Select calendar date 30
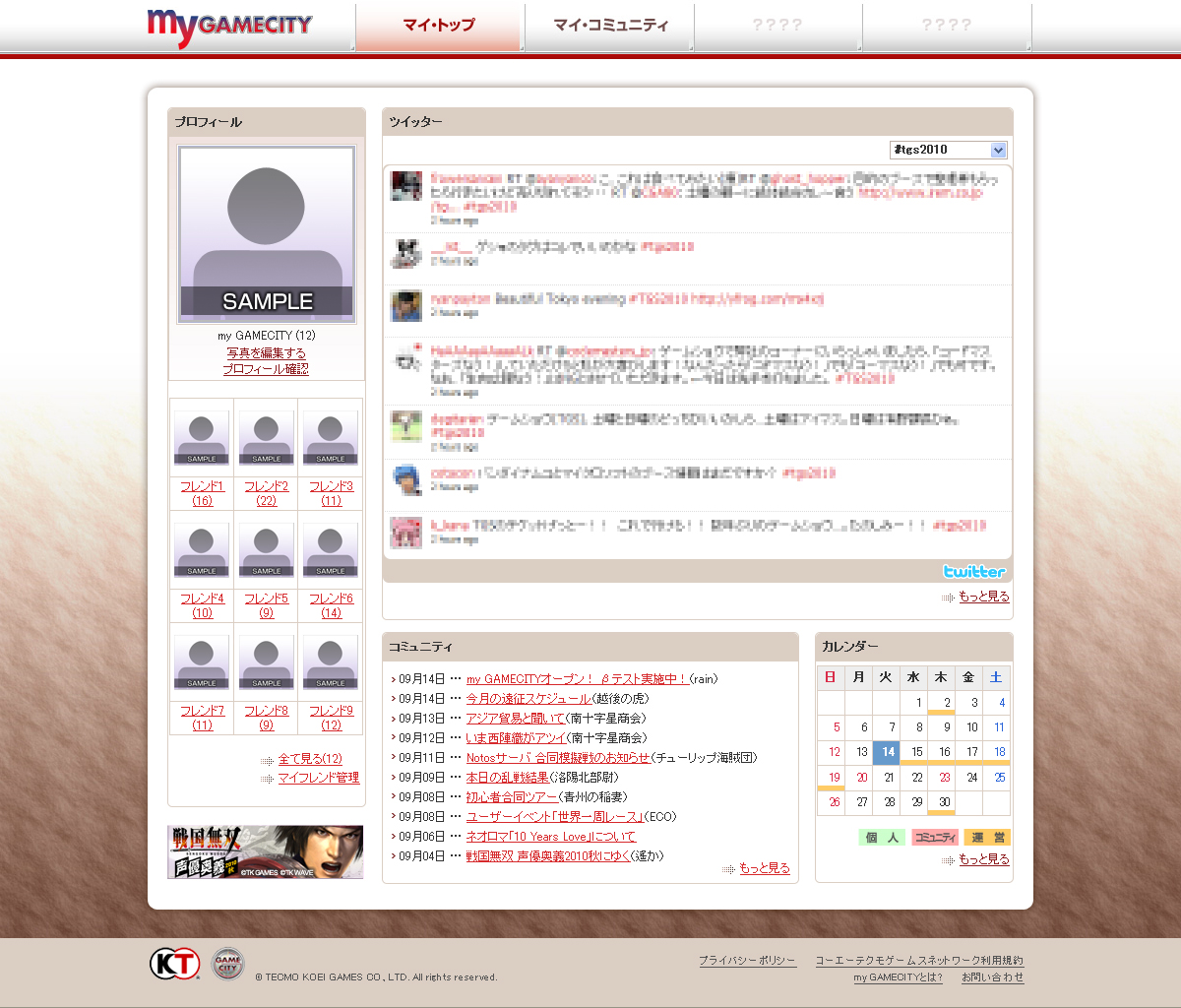 942,802
